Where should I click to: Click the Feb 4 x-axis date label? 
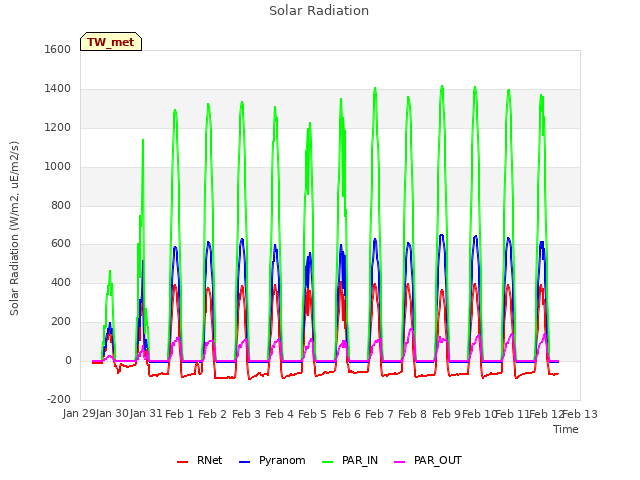point(279,414)
